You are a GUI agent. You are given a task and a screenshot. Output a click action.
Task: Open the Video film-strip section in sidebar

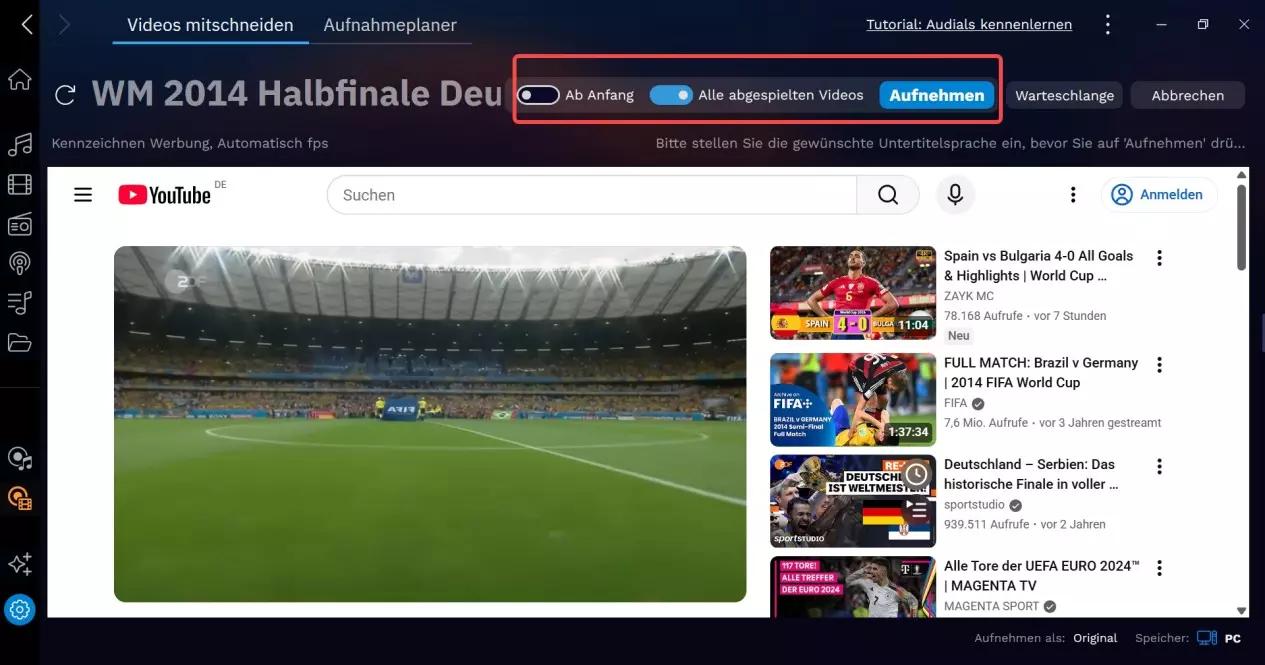click(x=19, y=184)
